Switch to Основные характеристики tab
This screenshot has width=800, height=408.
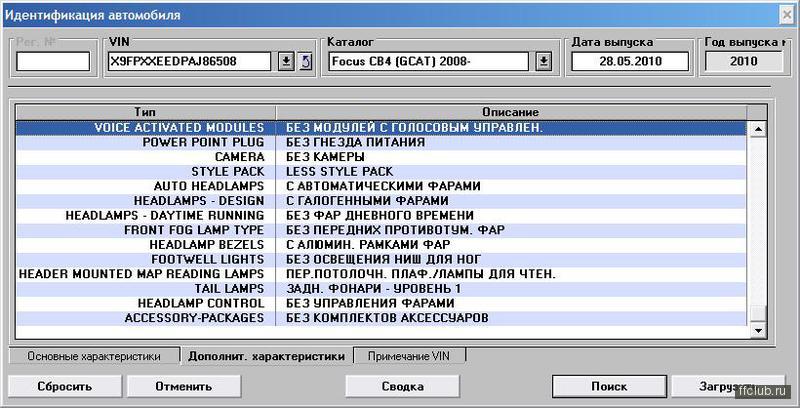pyautogui.click(x=94, y=356)
